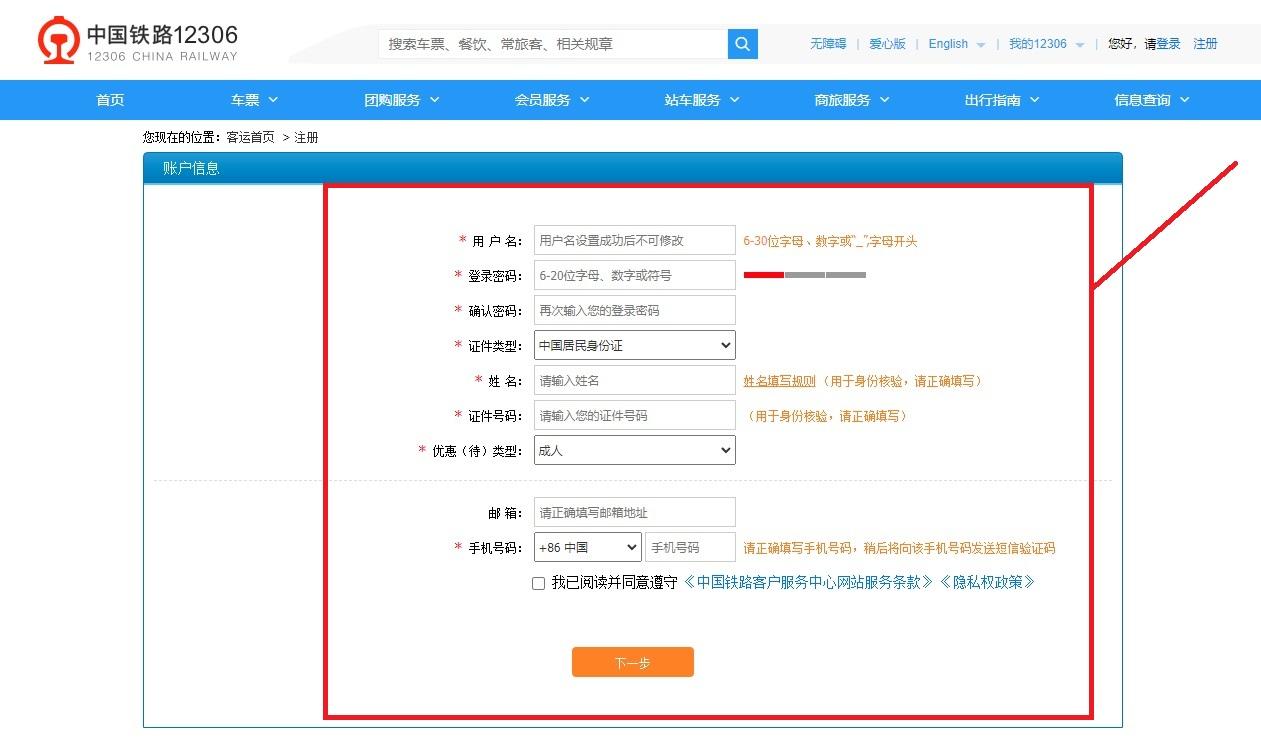The width and height of the screenshot is (1261, 739).
Task: Click the 注册 register link
Action: (x=1205, y=44)
